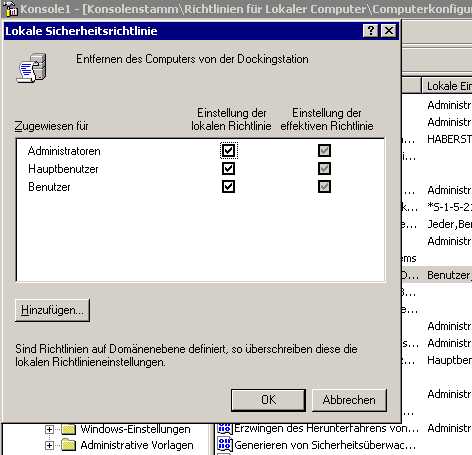Click the help question mark button in title bar

pyautogui.click(x=370, y=31)
